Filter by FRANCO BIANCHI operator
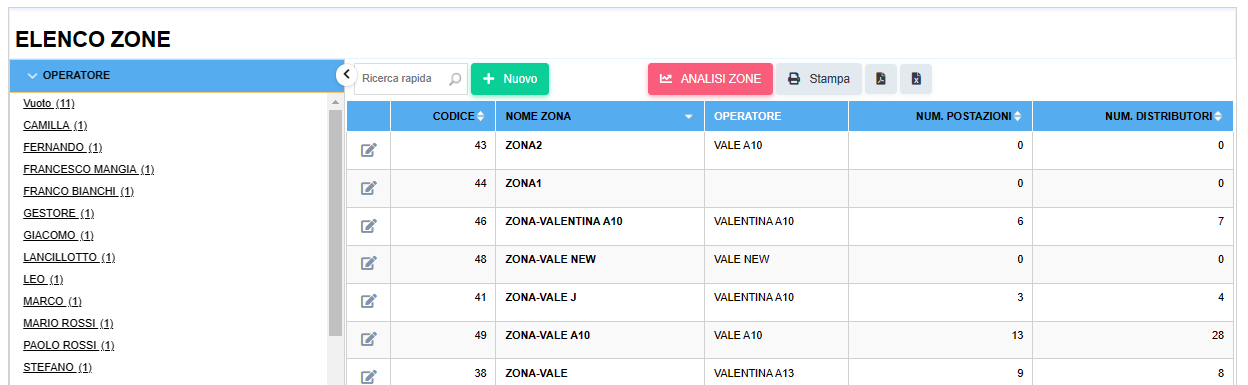 tap(78, 191)
